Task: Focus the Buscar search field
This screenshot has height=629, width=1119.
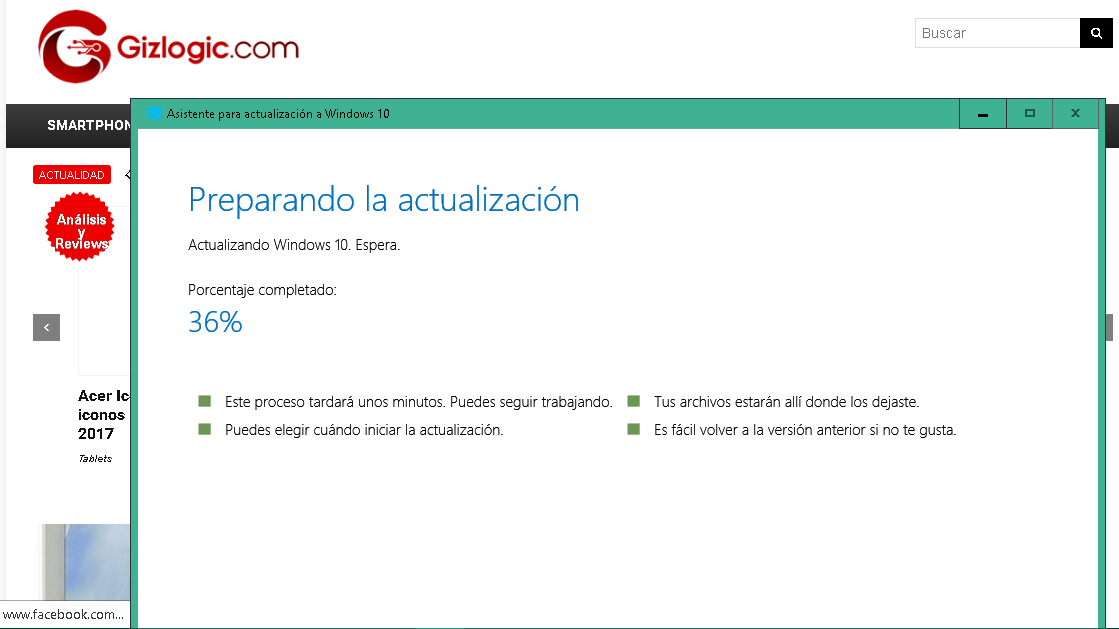Action: (997, 34)
